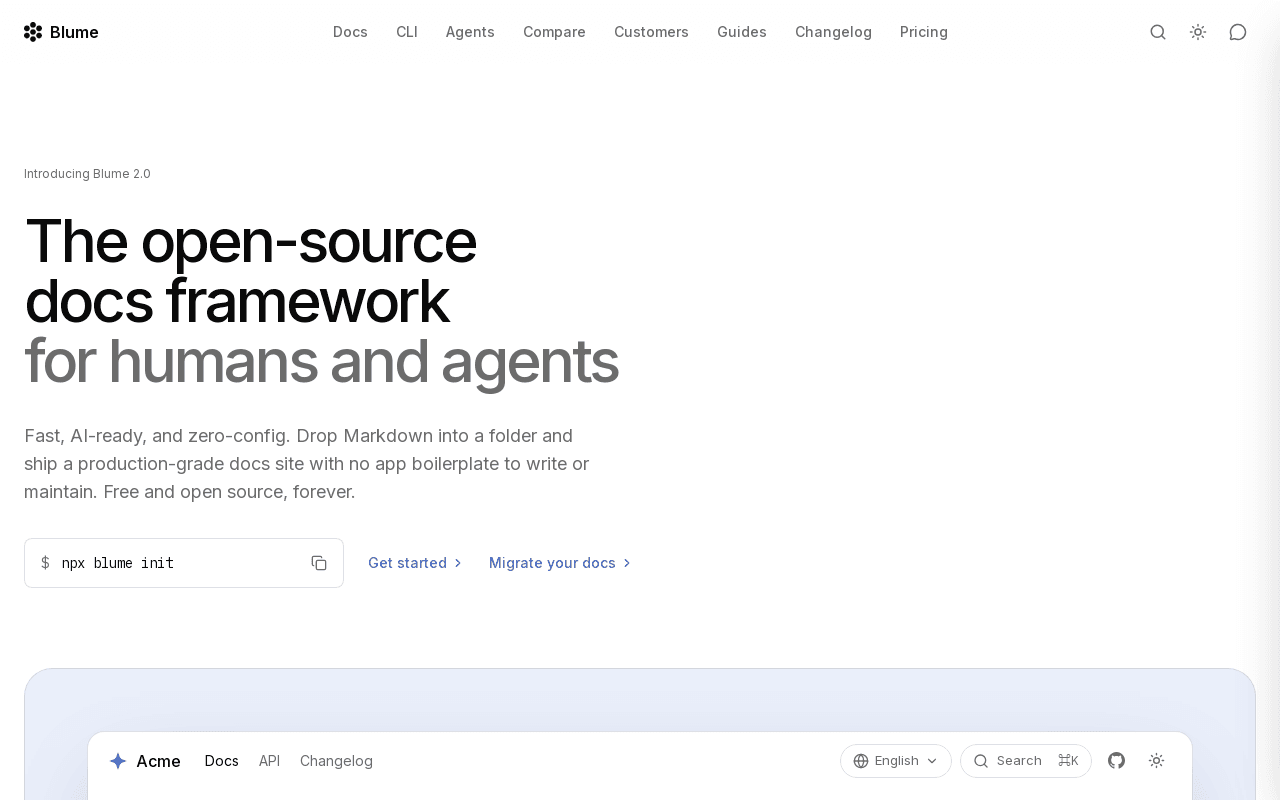The image size is (1280, 800).
Task: Visit the Customers page
Action: 651,32
